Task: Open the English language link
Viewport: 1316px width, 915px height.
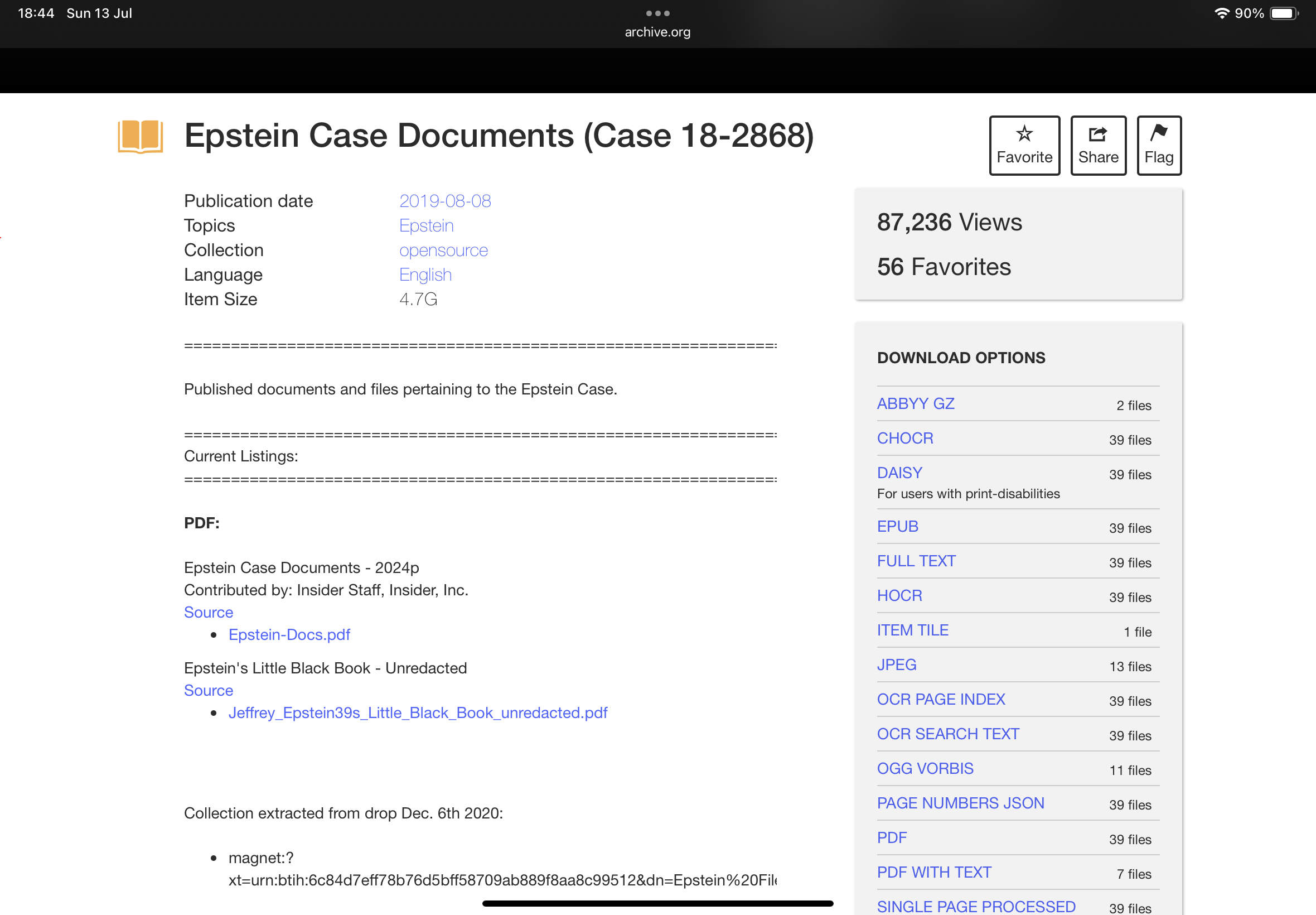Action: point(425,274)
